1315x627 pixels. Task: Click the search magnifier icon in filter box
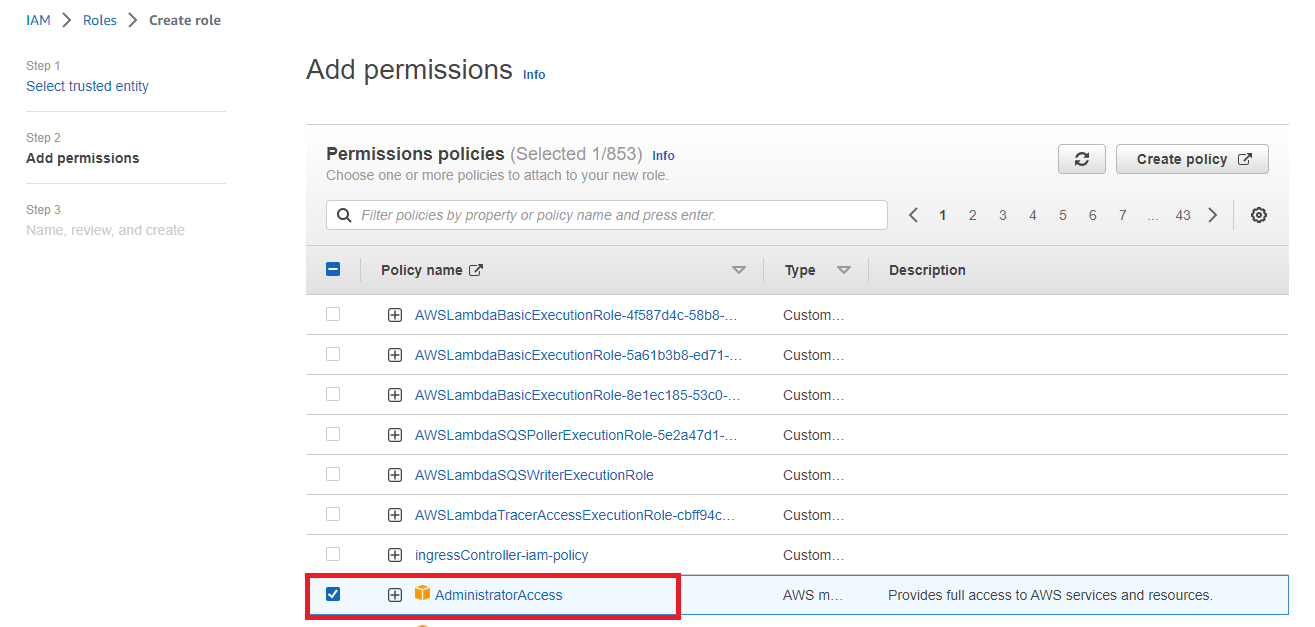click(x=345, y=215)
